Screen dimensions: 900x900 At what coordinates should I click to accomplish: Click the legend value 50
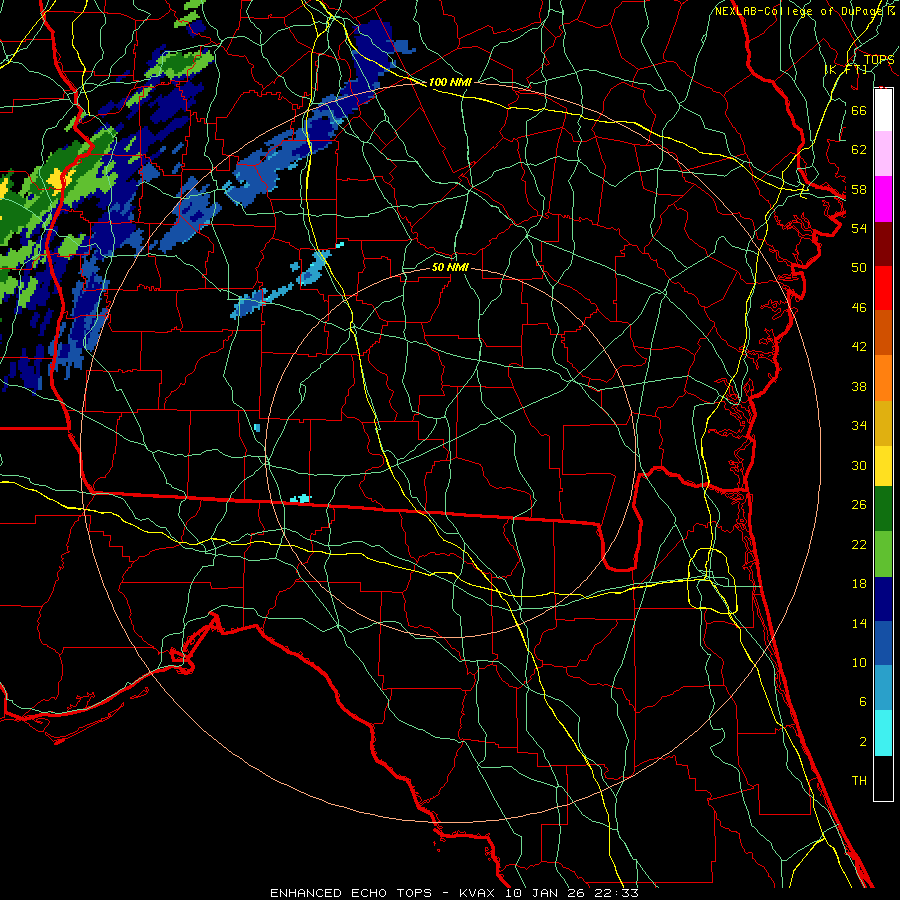point(859,268)
